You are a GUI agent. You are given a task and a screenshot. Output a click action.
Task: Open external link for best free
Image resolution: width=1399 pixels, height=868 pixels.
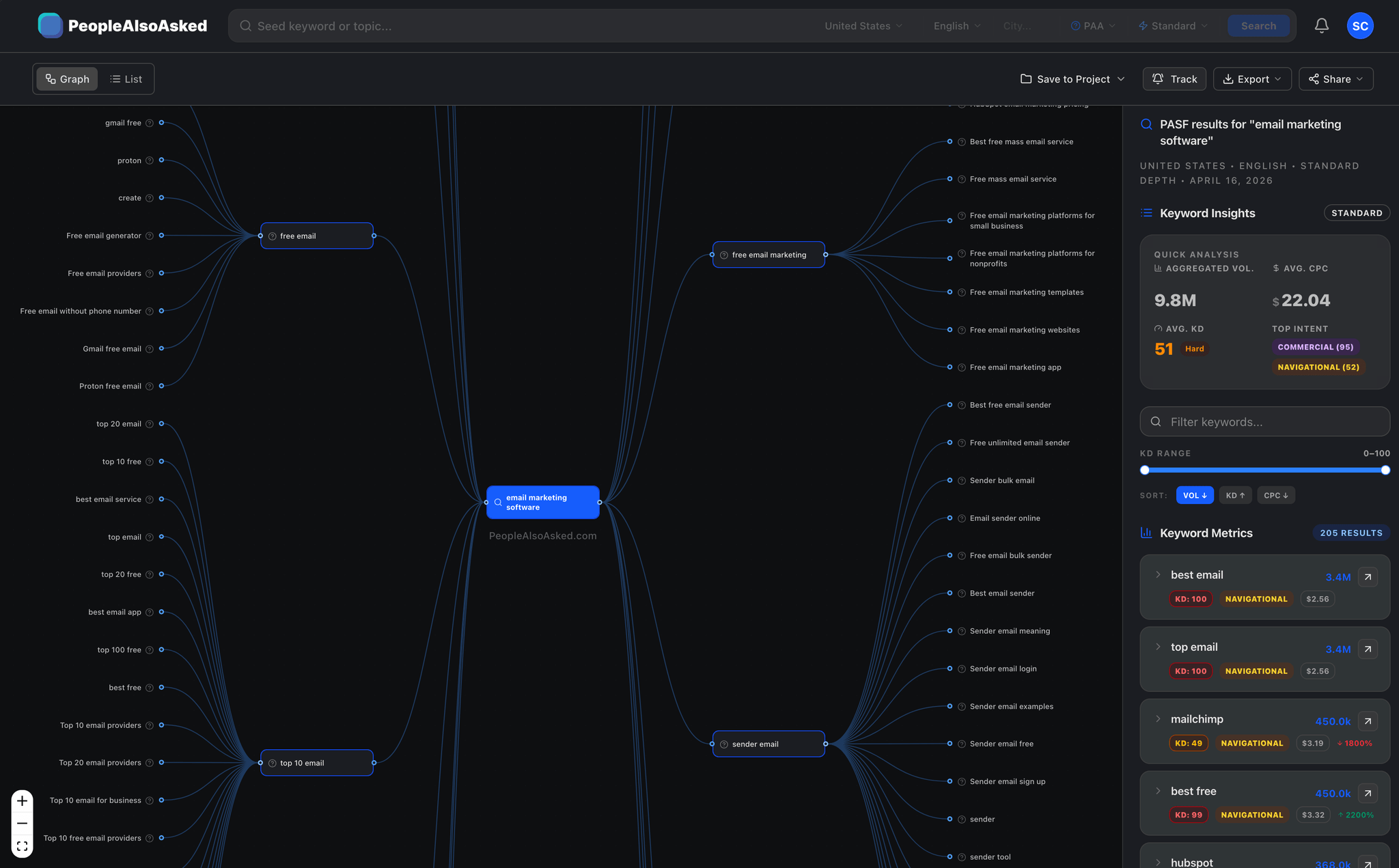point(1368,793)
